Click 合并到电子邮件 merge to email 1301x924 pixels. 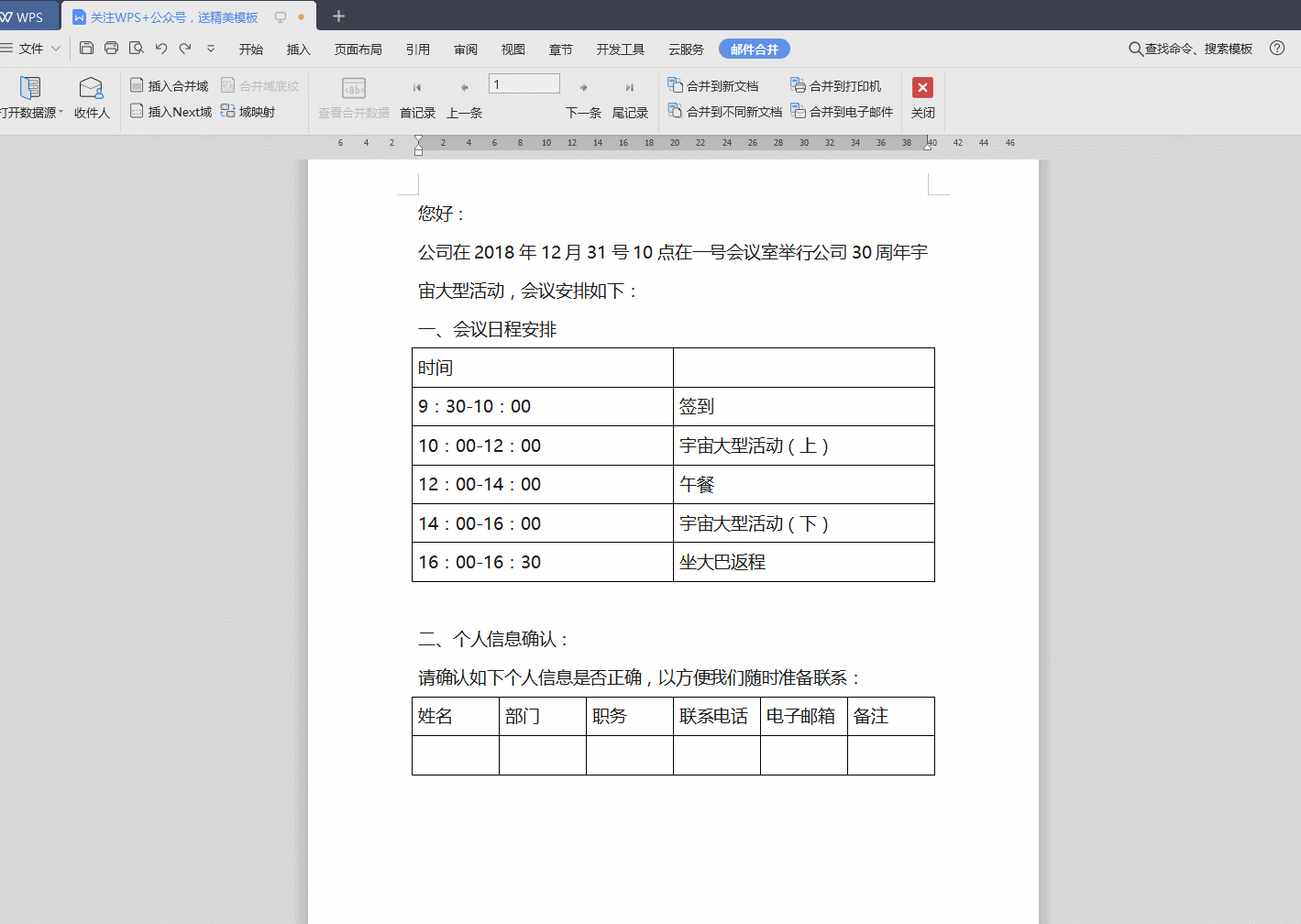[x=842, y=111]
